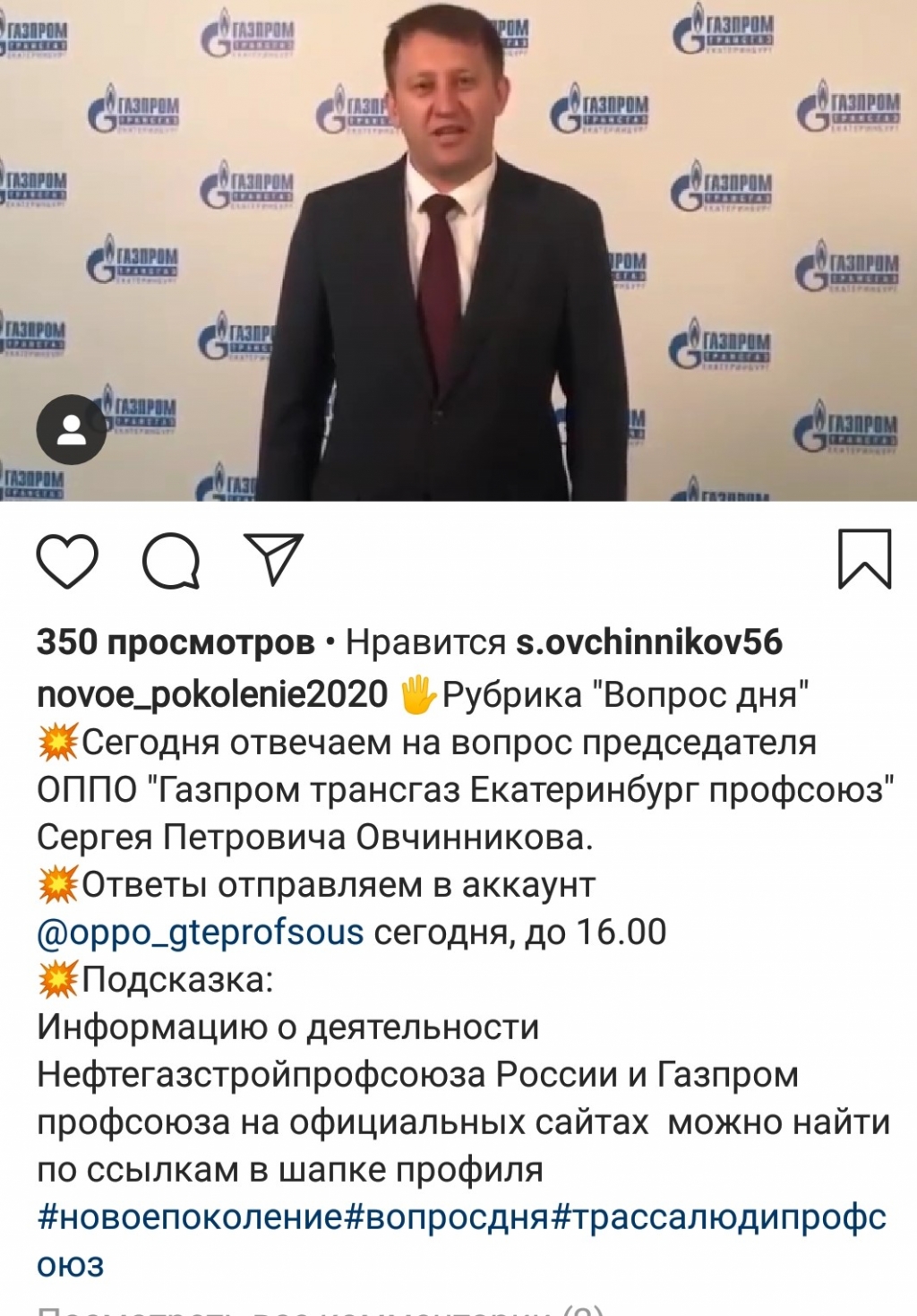
Task: Open comments via speech bubble icon
Action: click(171, 561)
